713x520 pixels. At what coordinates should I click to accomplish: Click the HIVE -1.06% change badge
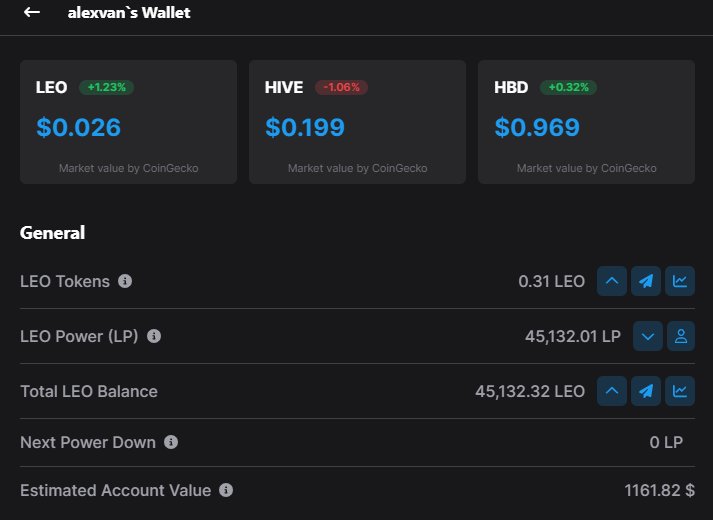click(x=341, y=87)
